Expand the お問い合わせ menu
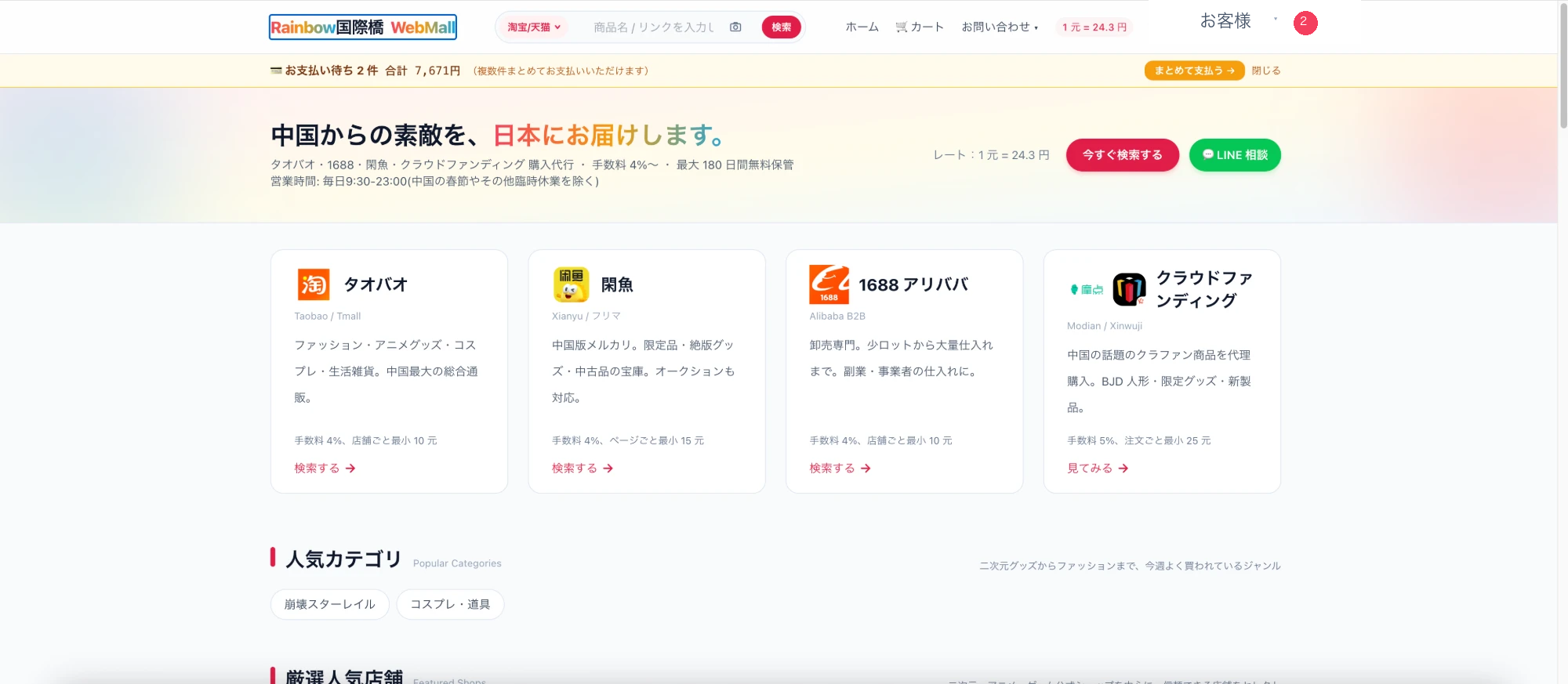Image resolution: width=1568 pixels, height=684 pixels. click(1000, 27)
